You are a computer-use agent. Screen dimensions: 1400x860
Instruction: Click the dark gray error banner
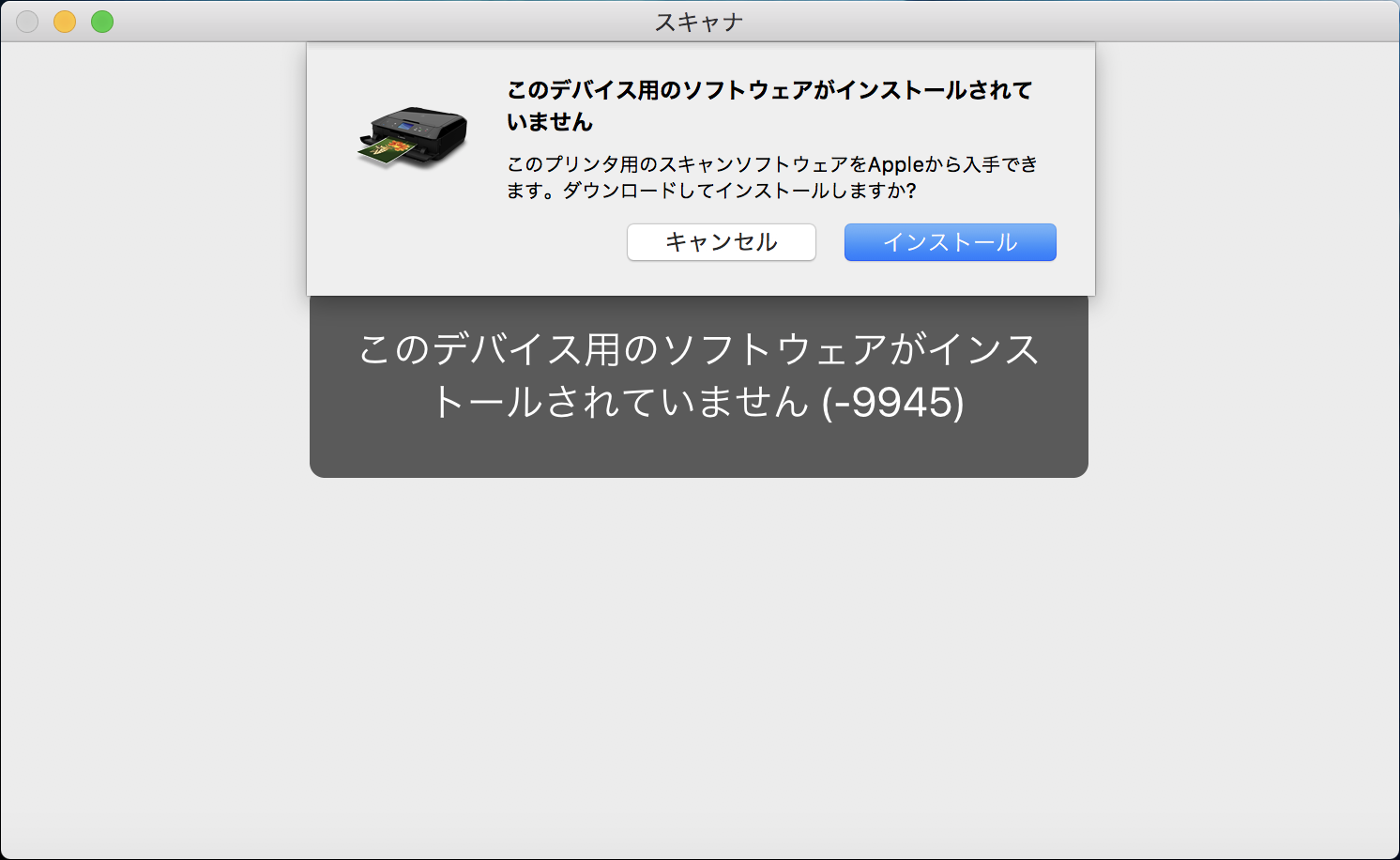[699, 386]
